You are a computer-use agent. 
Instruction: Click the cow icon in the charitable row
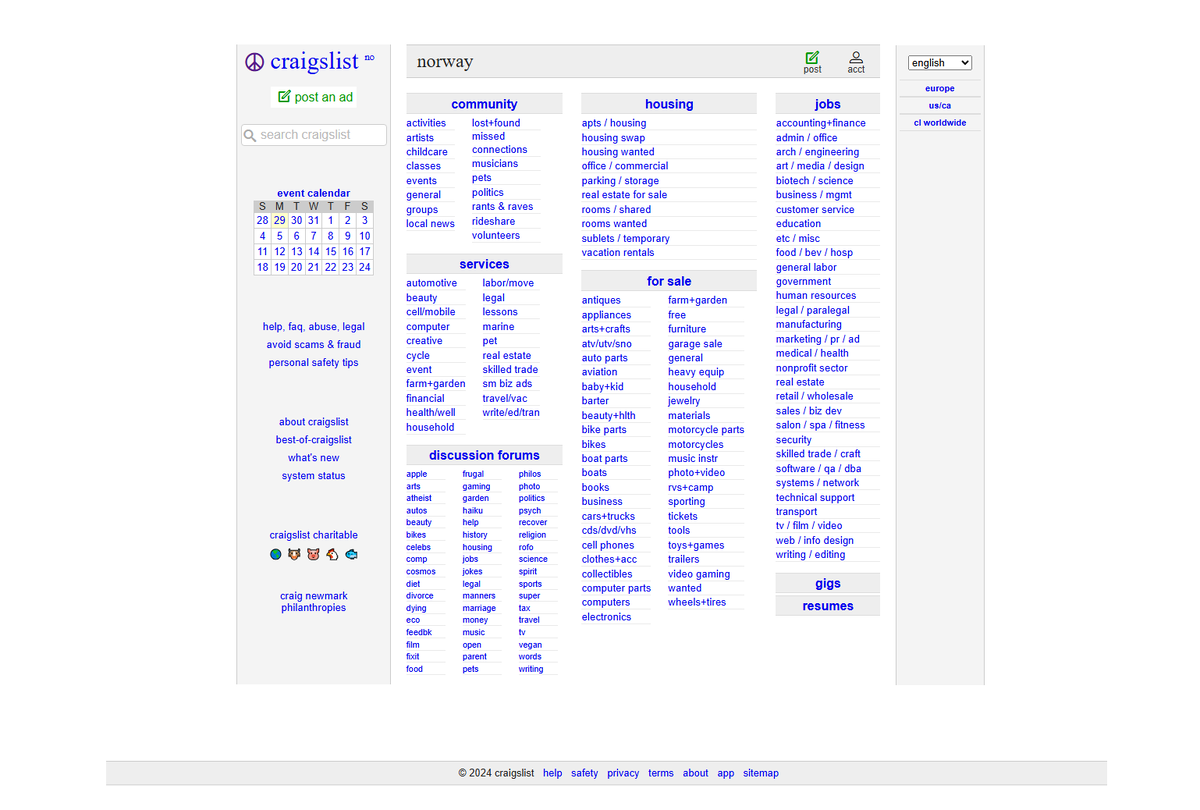(x=294, y=554)
